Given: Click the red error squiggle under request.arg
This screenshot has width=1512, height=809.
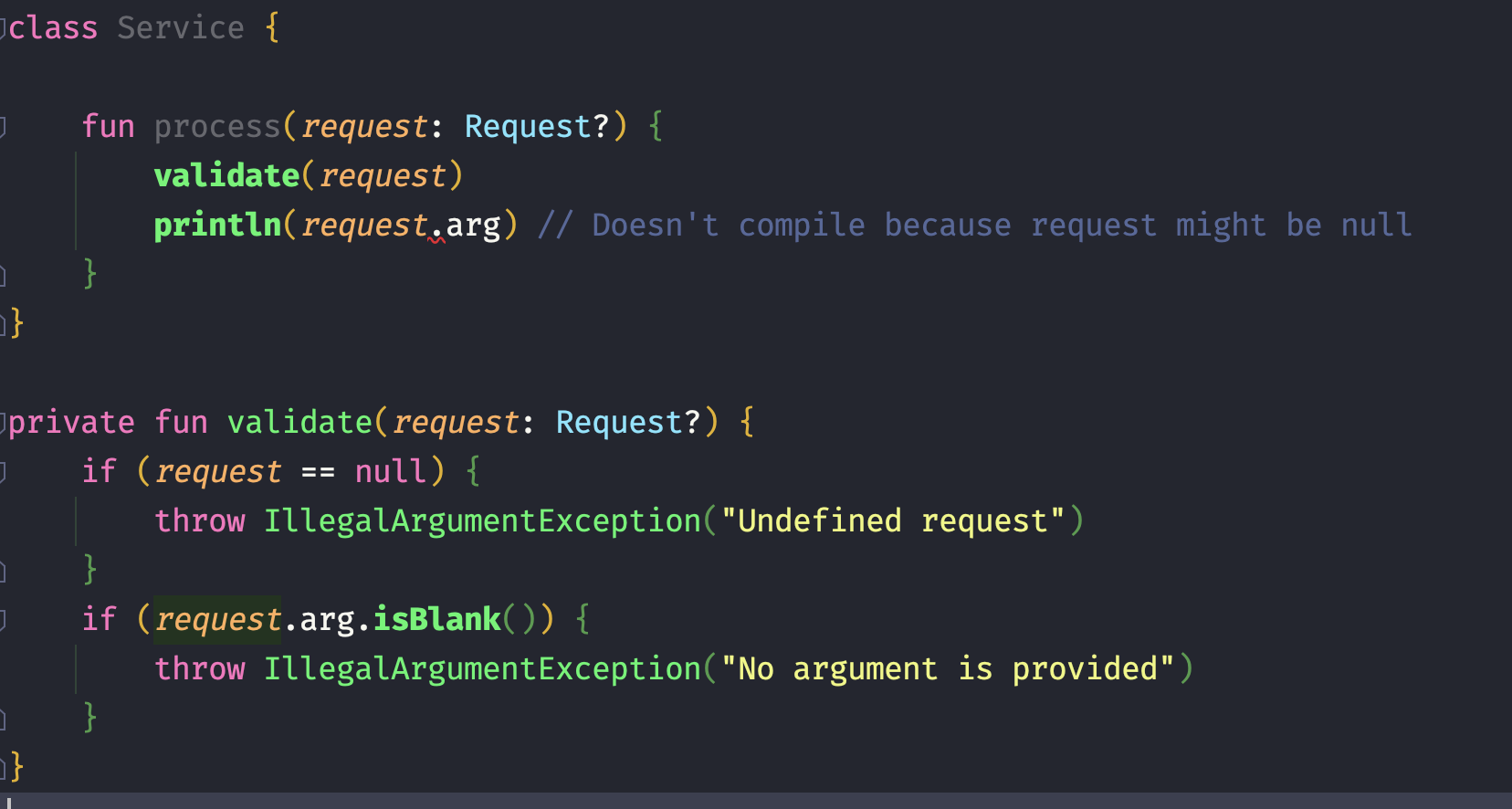Looking at the screenshot, I should [436, 240].
